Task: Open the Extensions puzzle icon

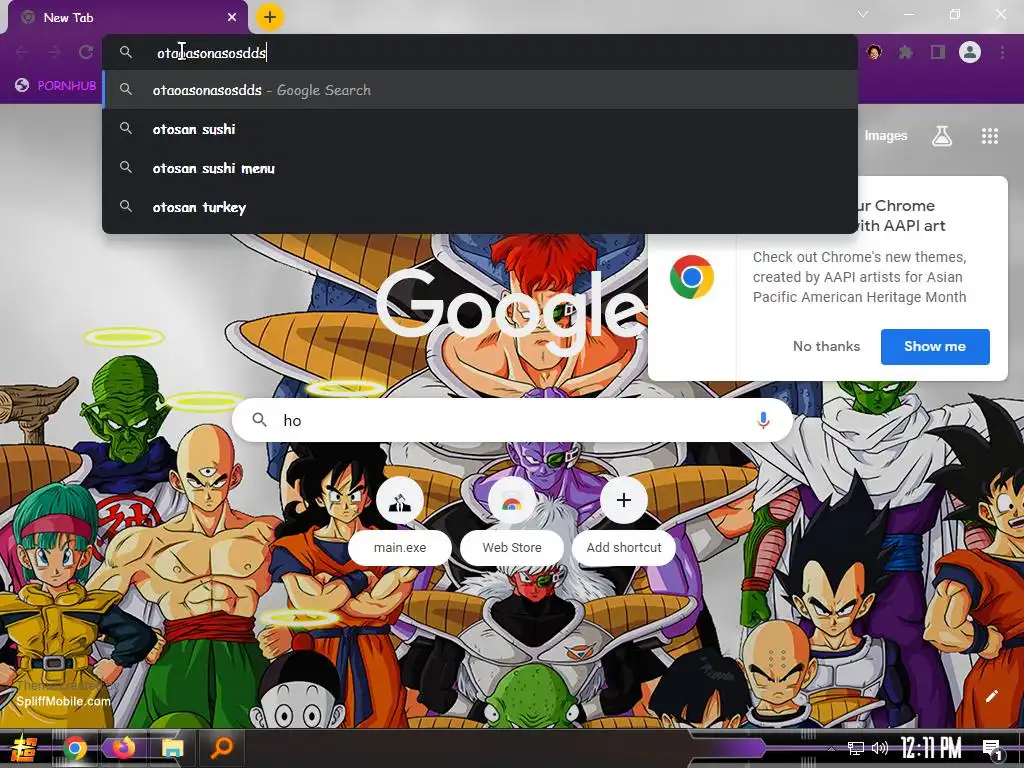Action: (x=906, y=52)
